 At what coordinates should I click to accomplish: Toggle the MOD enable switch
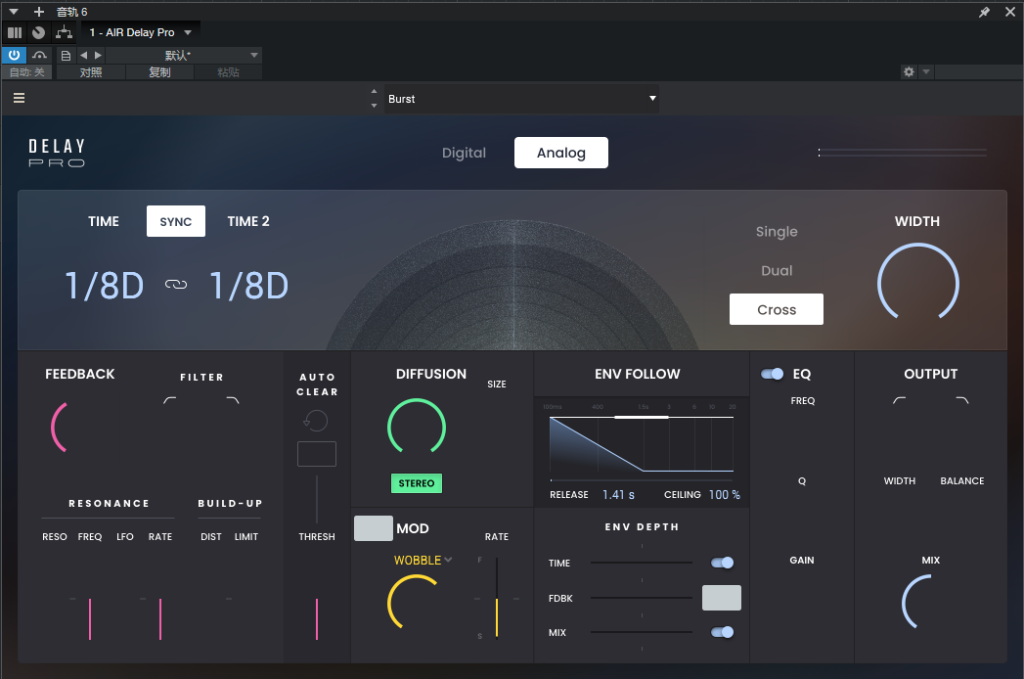coord(374,528)
